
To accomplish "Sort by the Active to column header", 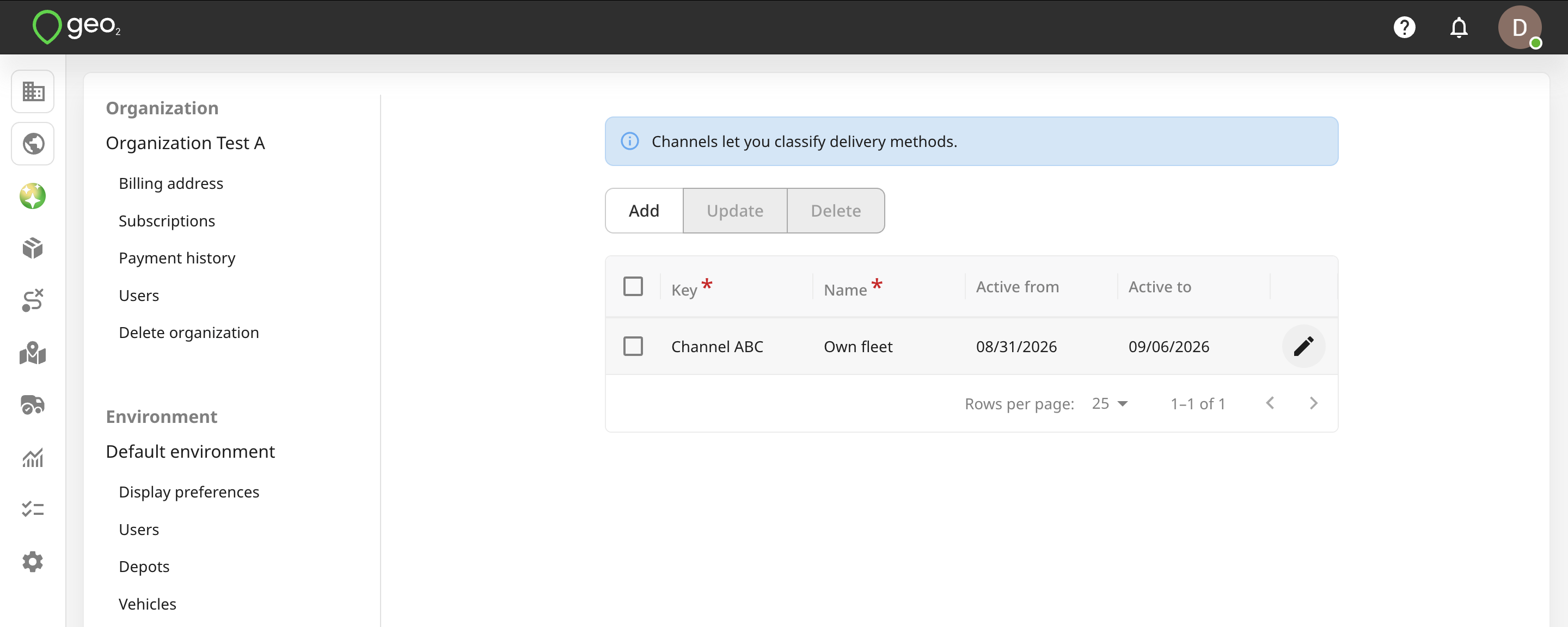I will pos(1160,287).
